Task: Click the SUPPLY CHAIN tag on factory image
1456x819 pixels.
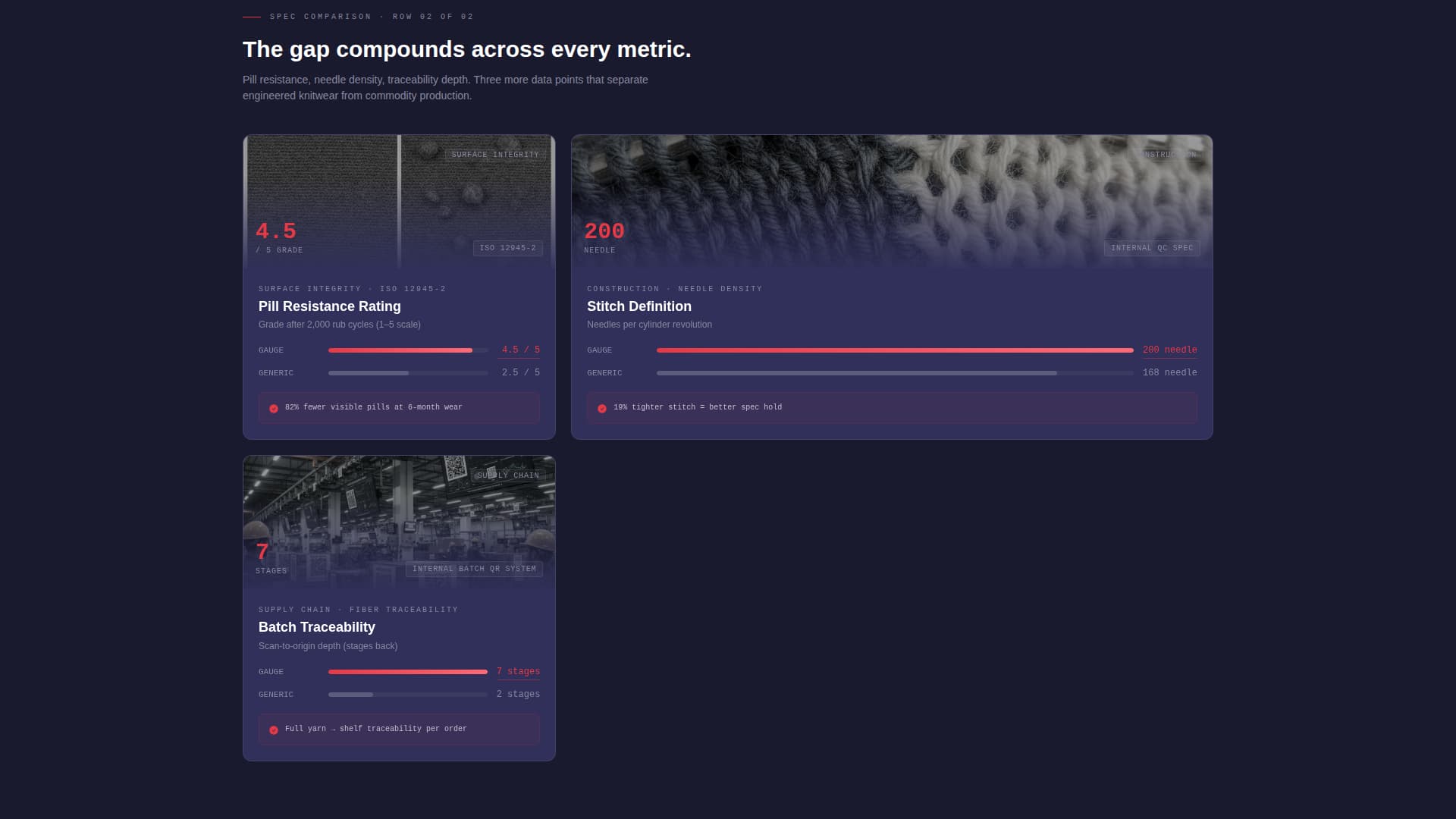Action: click(508, 475)
